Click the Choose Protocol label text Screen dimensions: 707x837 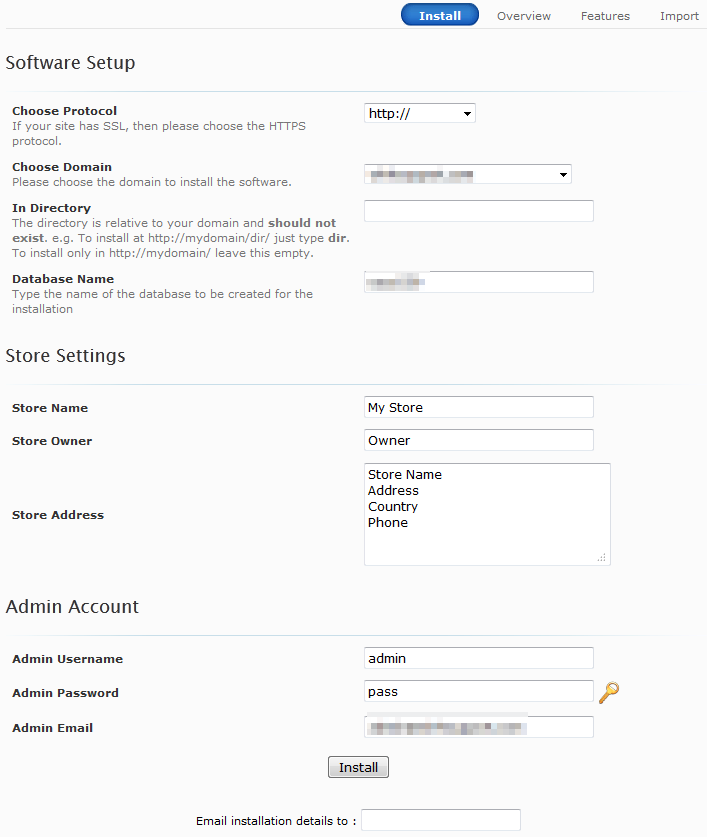[x=64, y=111]
